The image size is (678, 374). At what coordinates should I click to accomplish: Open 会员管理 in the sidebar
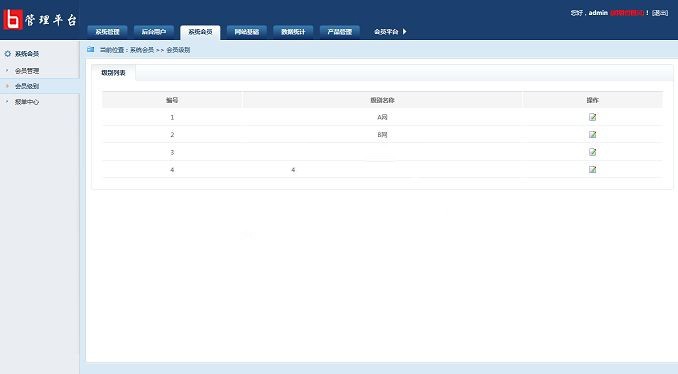pyautogui.click(x=27, y=71)
